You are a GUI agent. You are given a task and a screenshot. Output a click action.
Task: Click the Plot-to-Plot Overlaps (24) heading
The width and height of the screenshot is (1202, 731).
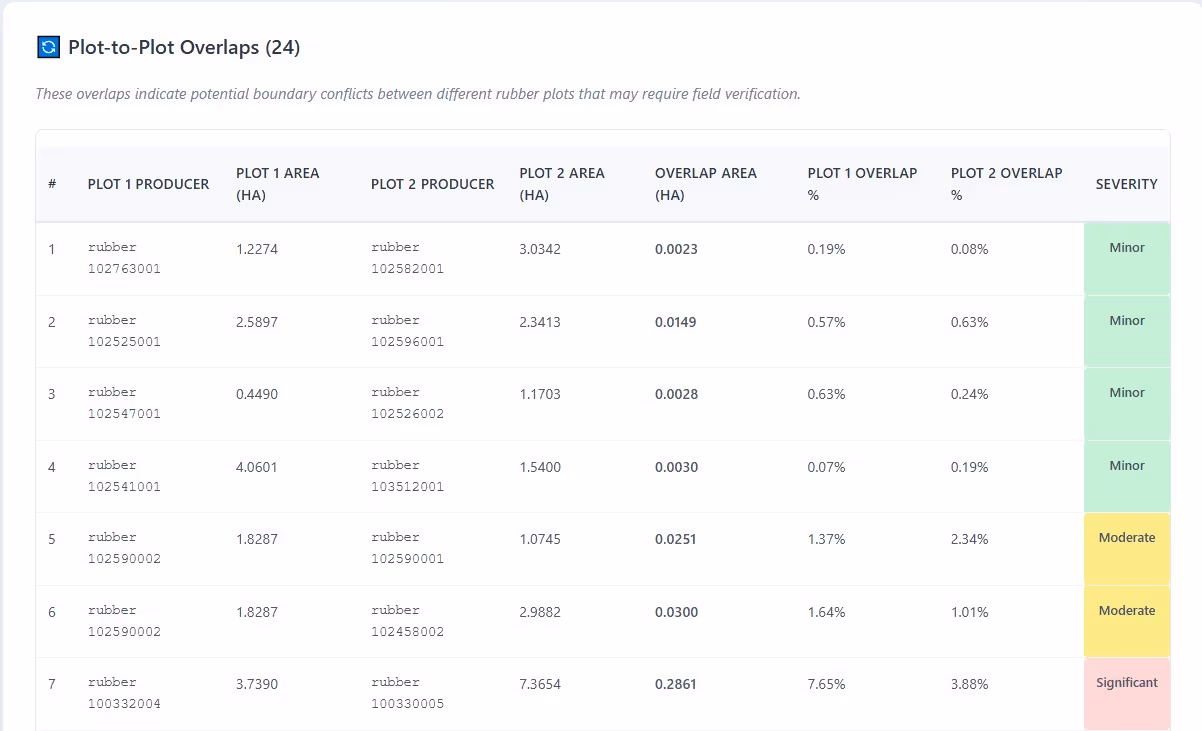(184, 47)
